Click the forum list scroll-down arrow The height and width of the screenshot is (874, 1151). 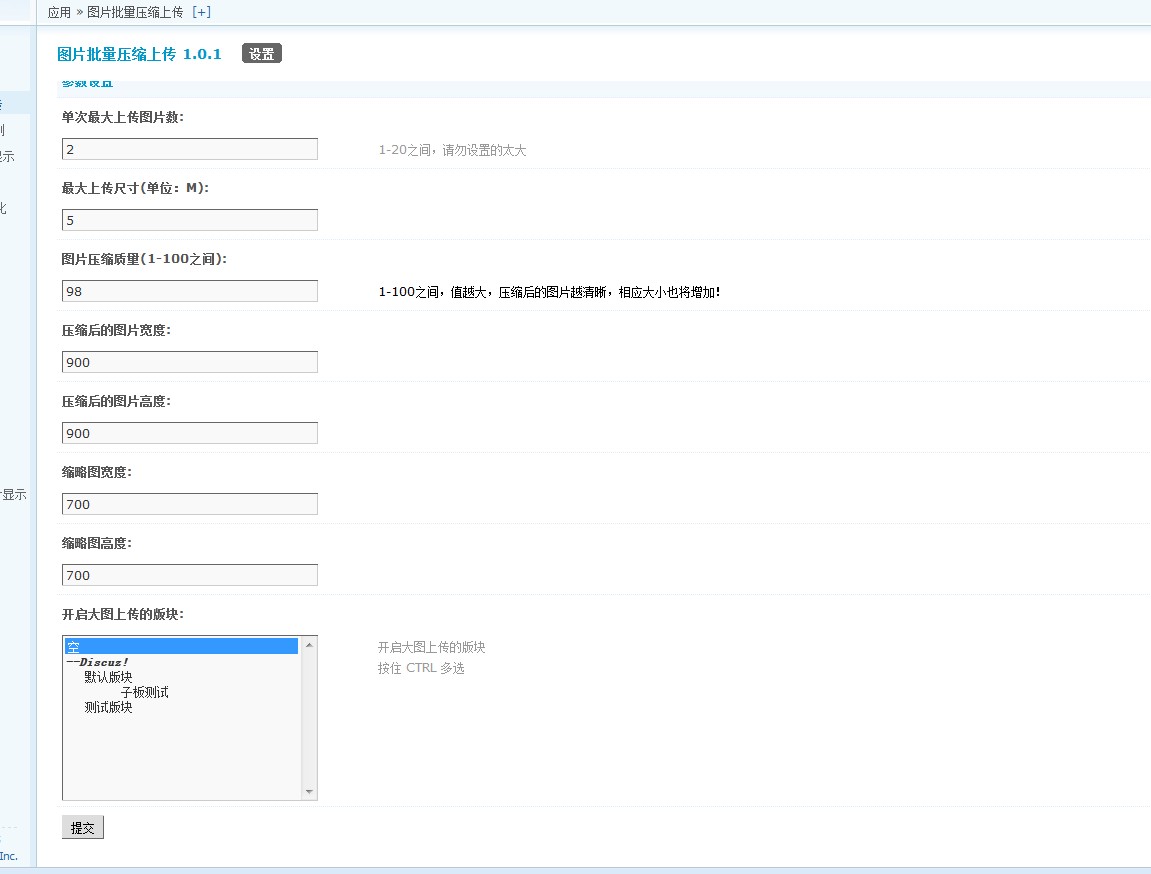point(309,792)
